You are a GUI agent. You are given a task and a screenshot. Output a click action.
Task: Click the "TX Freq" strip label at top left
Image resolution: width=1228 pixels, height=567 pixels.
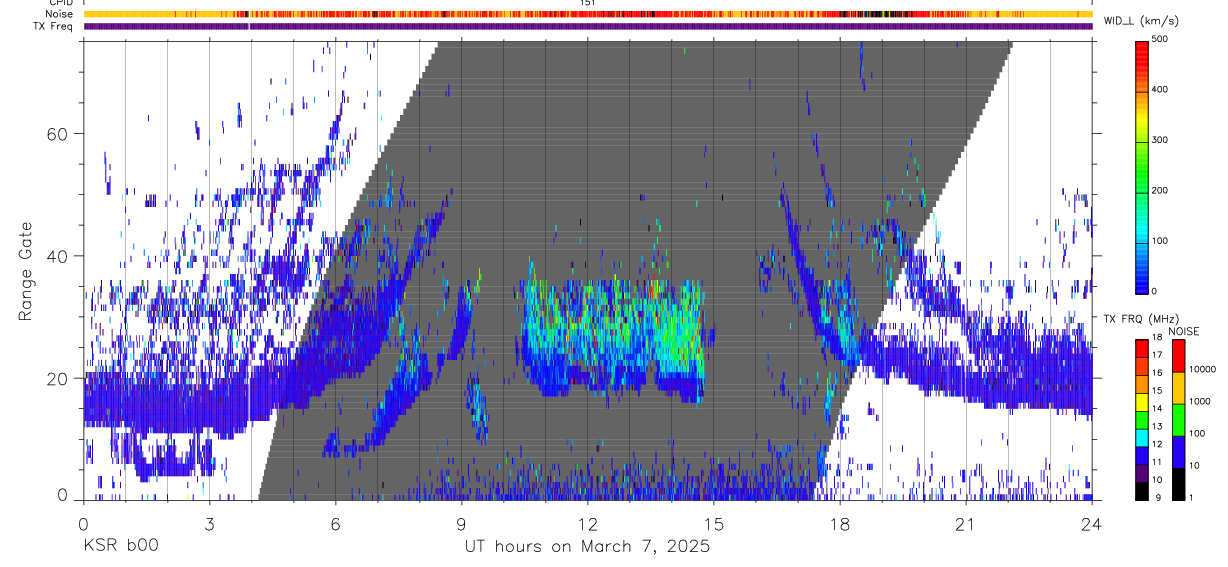(x=54, y=26)
